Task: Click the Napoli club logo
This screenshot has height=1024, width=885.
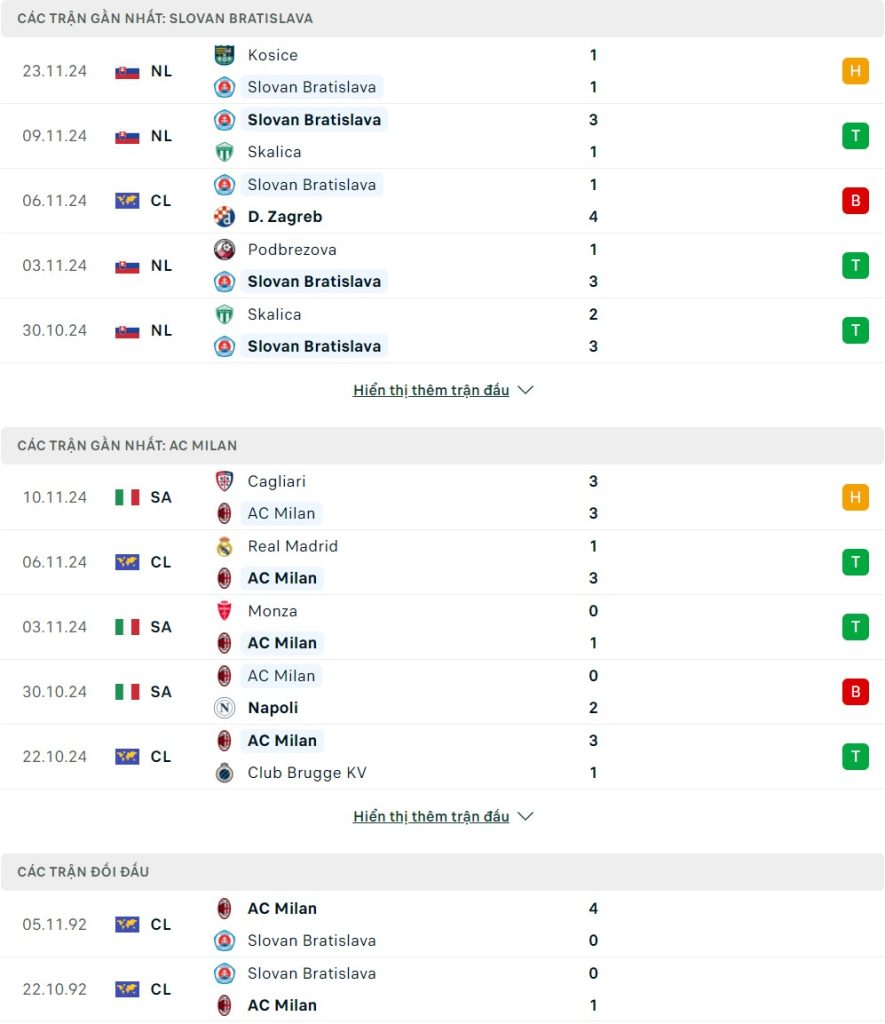Action: [x=225, y=708]
